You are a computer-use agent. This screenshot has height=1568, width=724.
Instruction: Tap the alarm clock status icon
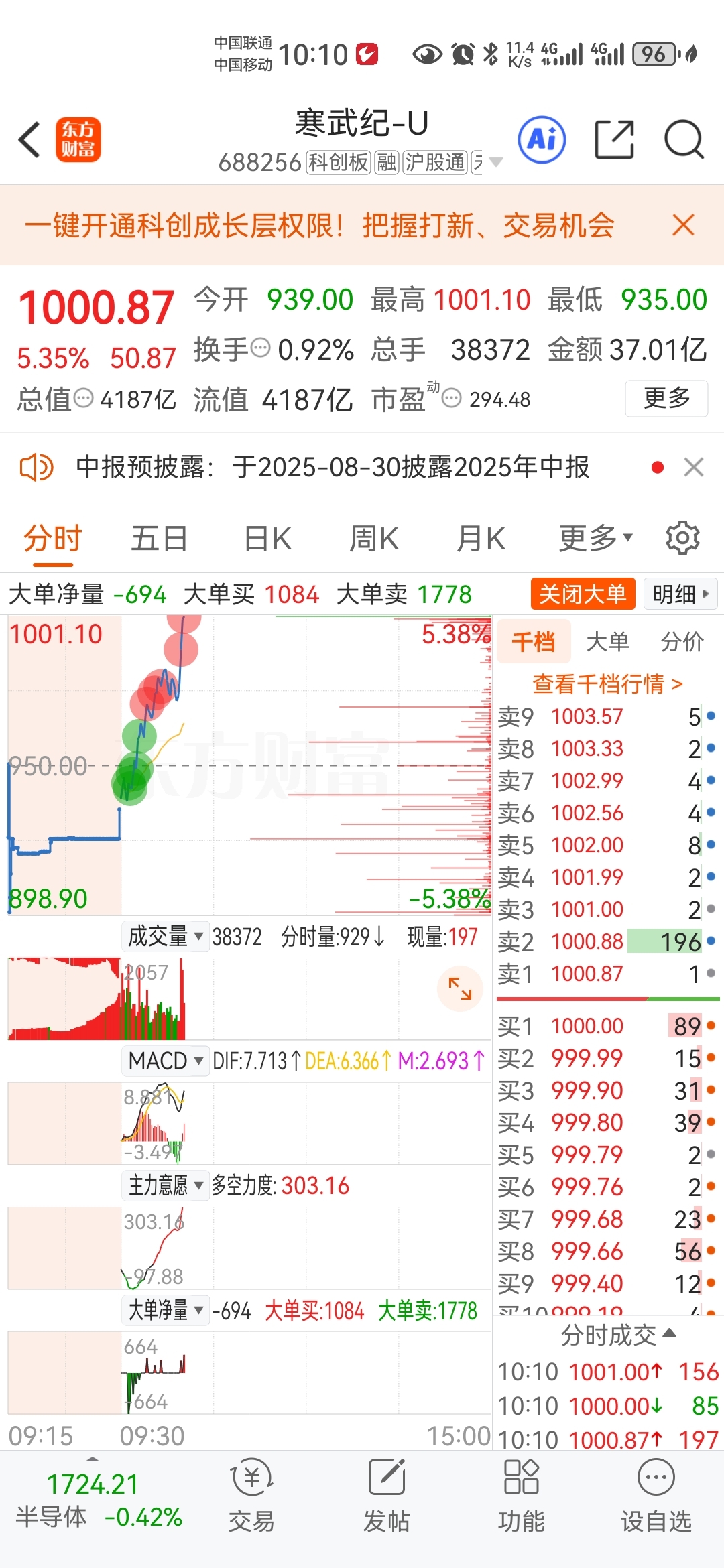coord(463,54)
